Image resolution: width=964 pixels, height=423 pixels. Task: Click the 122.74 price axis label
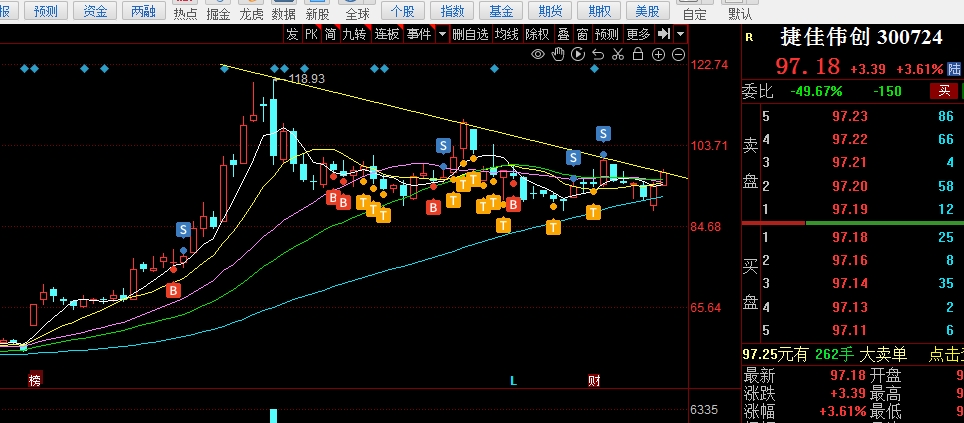click(x=709, y=65)
